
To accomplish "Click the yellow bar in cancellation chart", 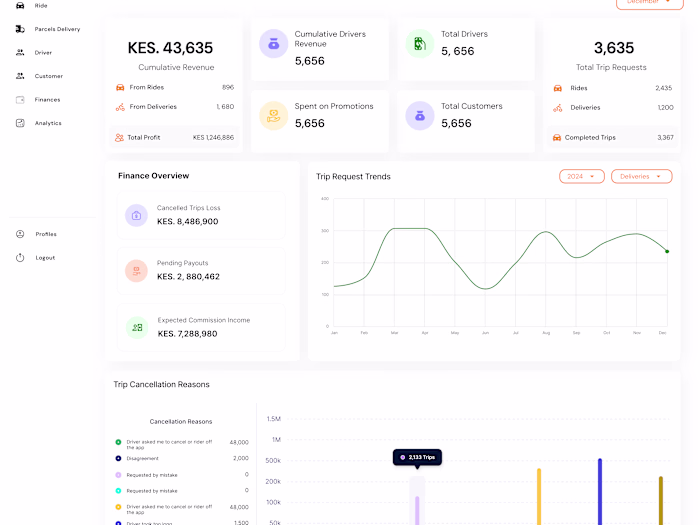I will pyautogui.click(x=539, y=496).
